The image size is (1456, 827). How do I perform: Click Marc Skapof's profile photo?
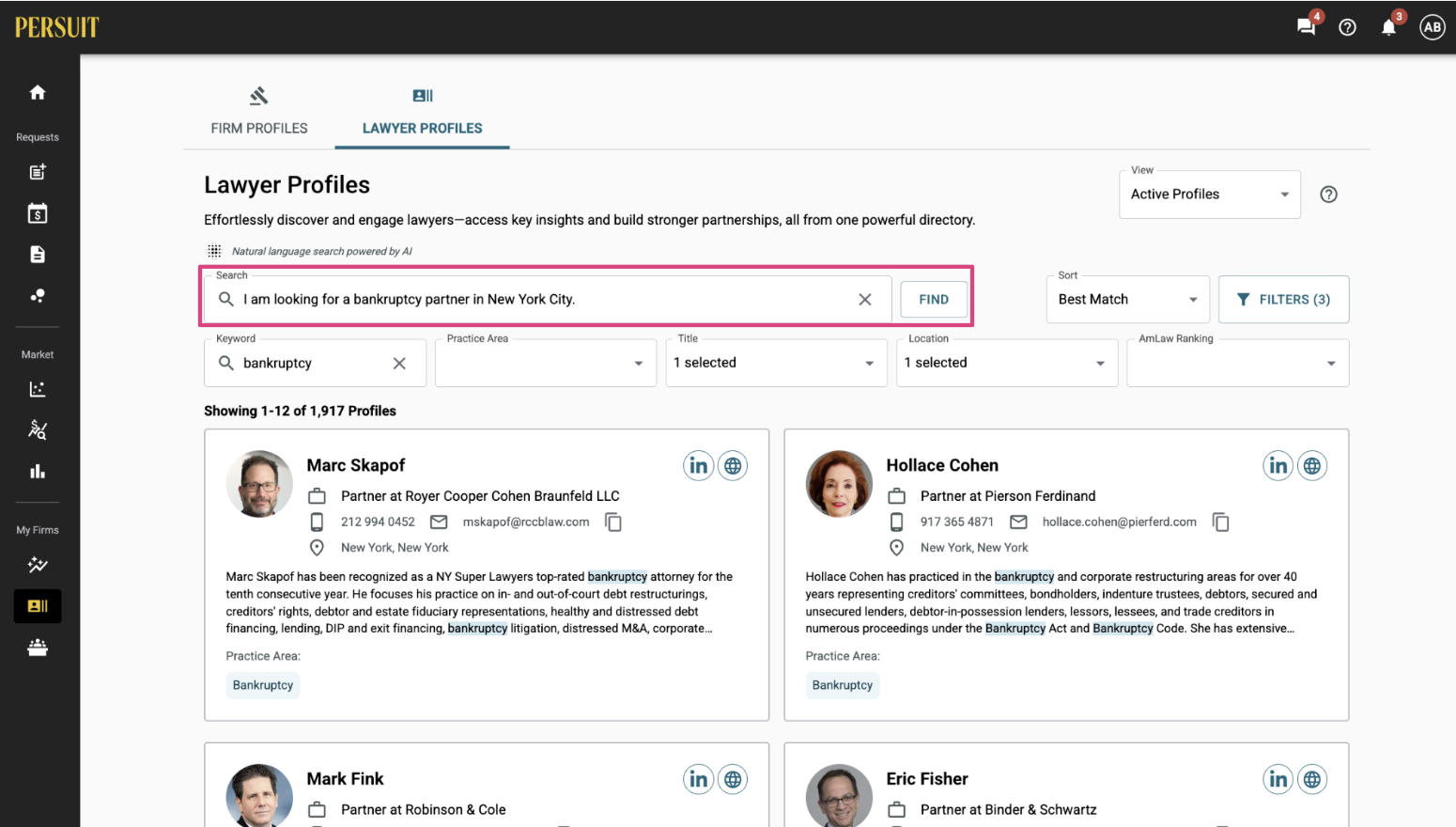(x=259, y=484)
